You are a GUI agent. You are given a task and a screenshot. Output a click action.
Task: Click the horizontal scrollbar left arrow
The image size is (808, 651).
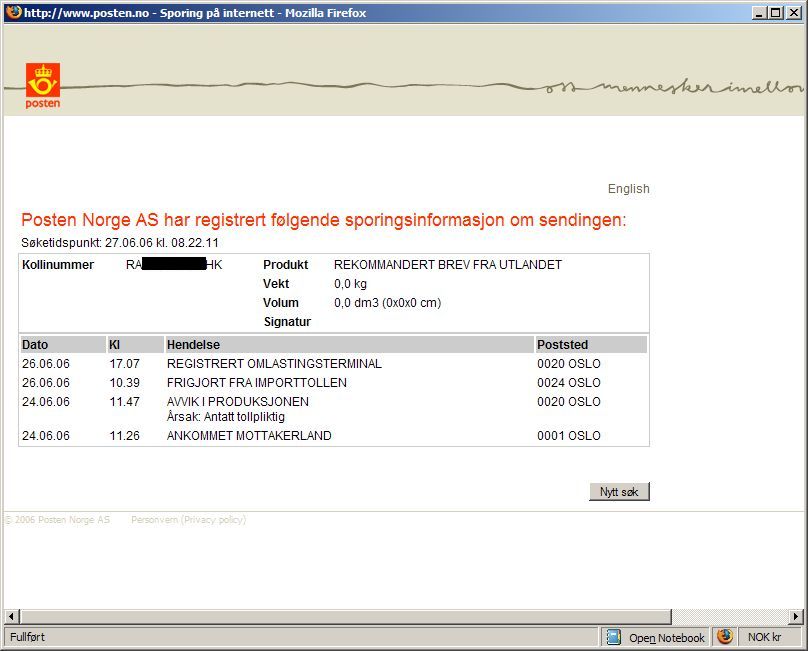pyautogui.click(x=12, y=616)
